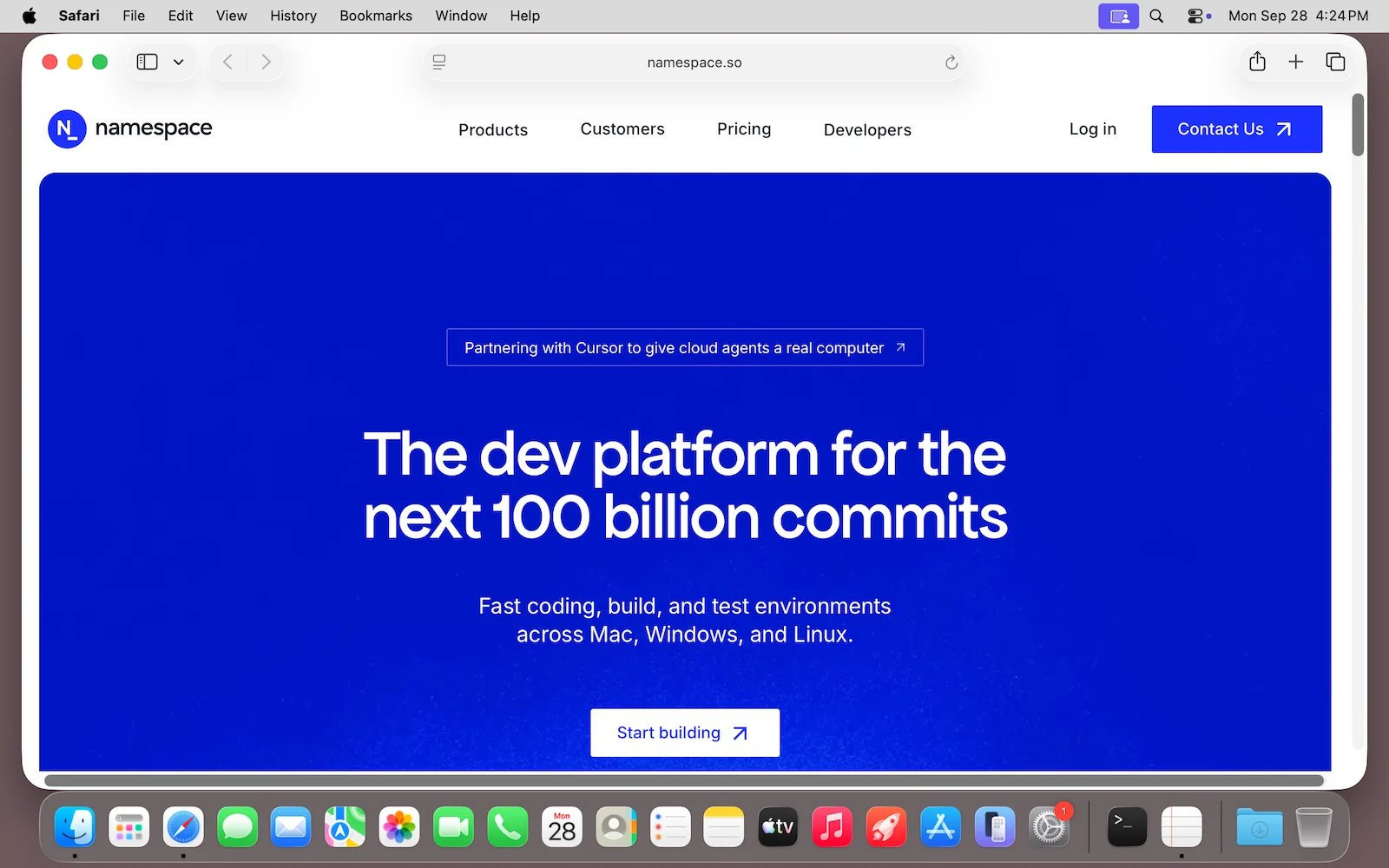This screenshot has width=1389, height=868.
Task: Open TextEdit document in the Dock
Action: point(1182,827)
